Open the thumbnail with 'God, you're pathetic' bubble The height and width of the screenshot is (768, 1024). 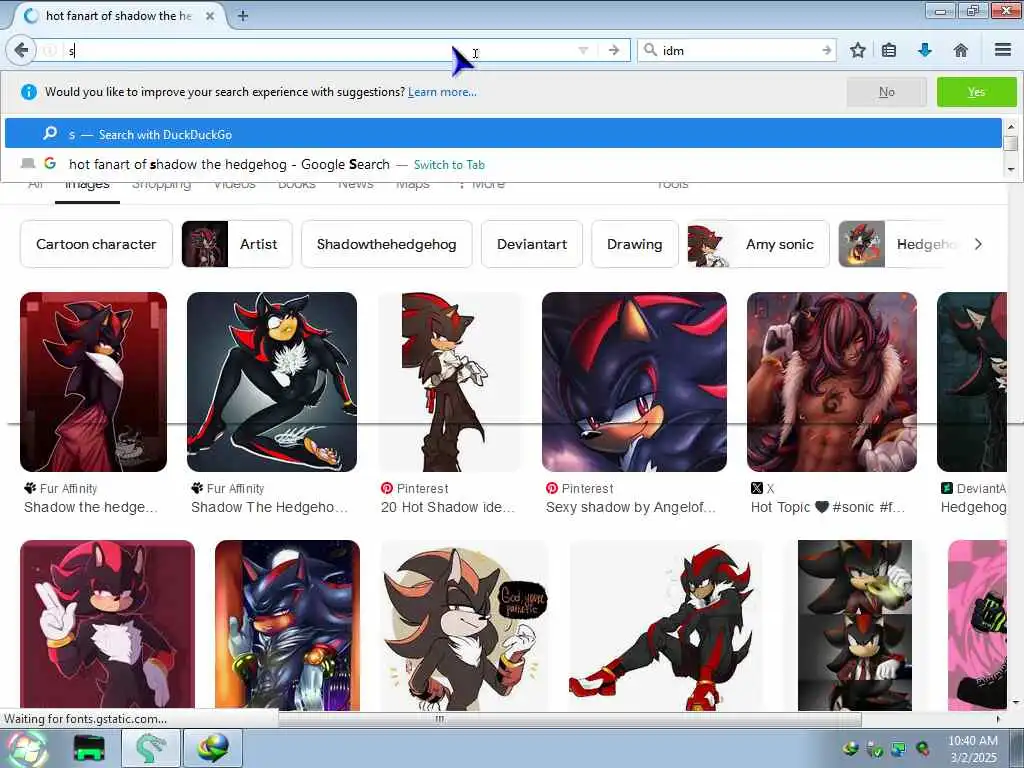464,624
